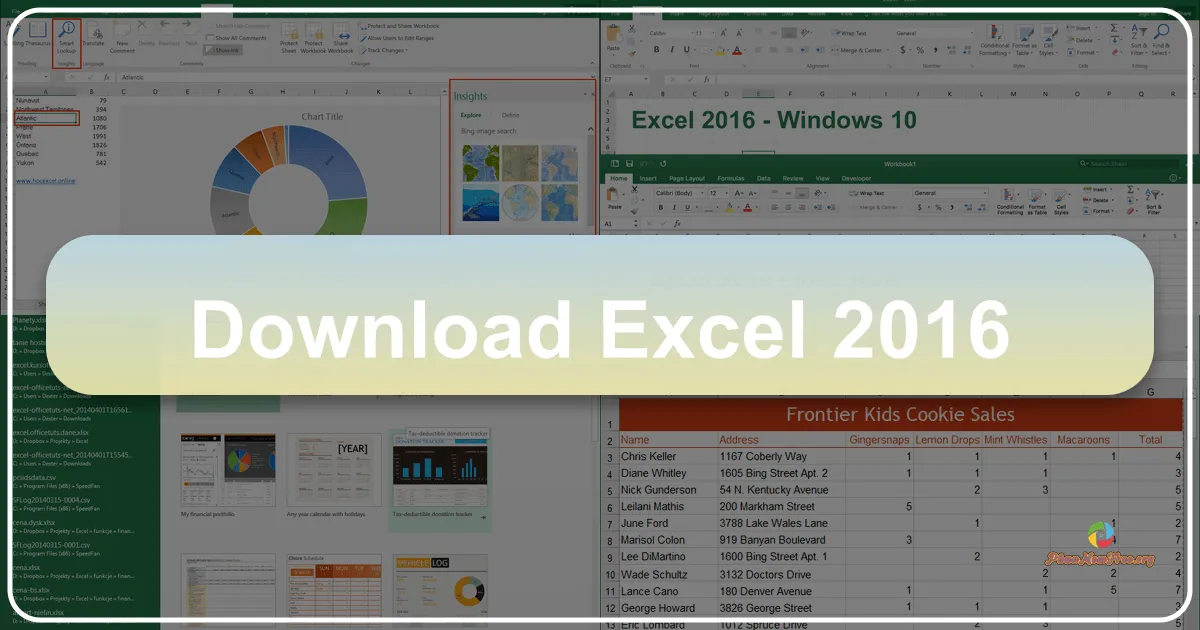Screen dimensions: 1200x630
Task: Apply bold formatting to the selection
Action: [x=655, y=47]
